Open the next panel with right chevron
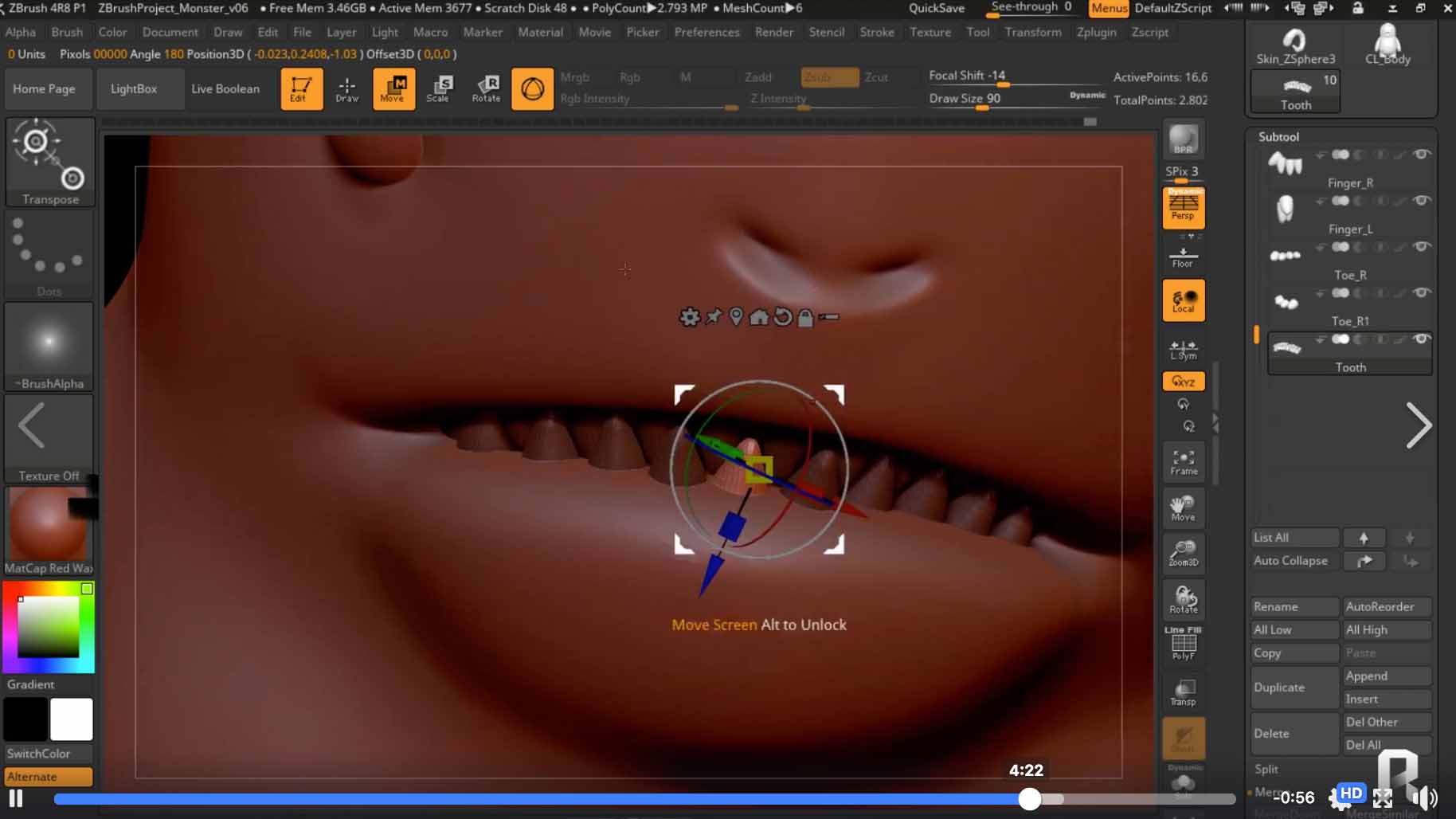Screen dimensions: 1456x819 point(1418,425)
